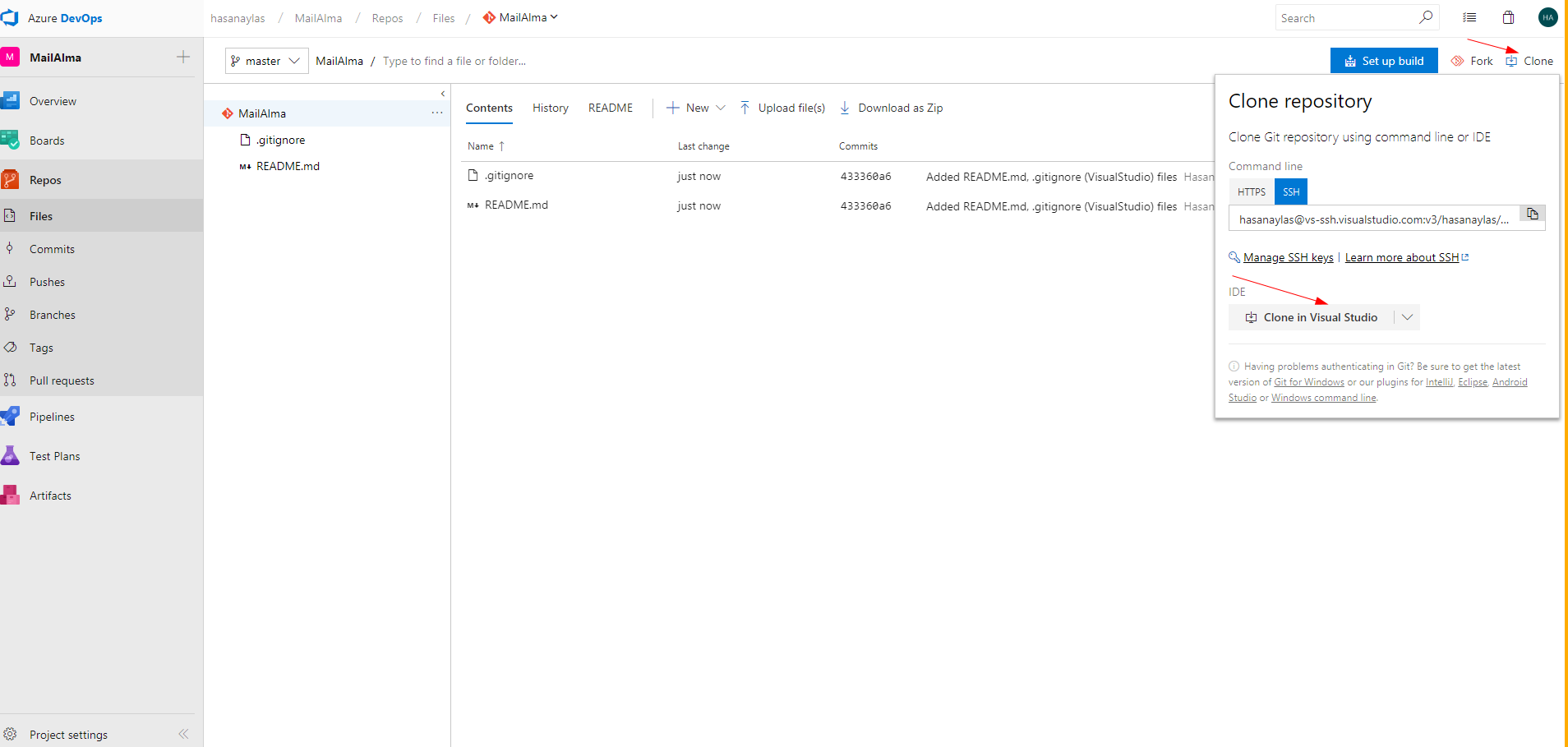Open the HA user avatar menu

(x=1548, y=17)
